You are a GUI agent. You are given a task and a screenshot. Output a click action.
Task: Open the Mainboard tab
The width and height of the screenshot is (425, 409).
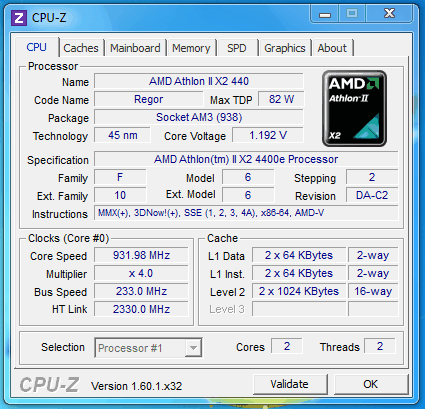135,48
